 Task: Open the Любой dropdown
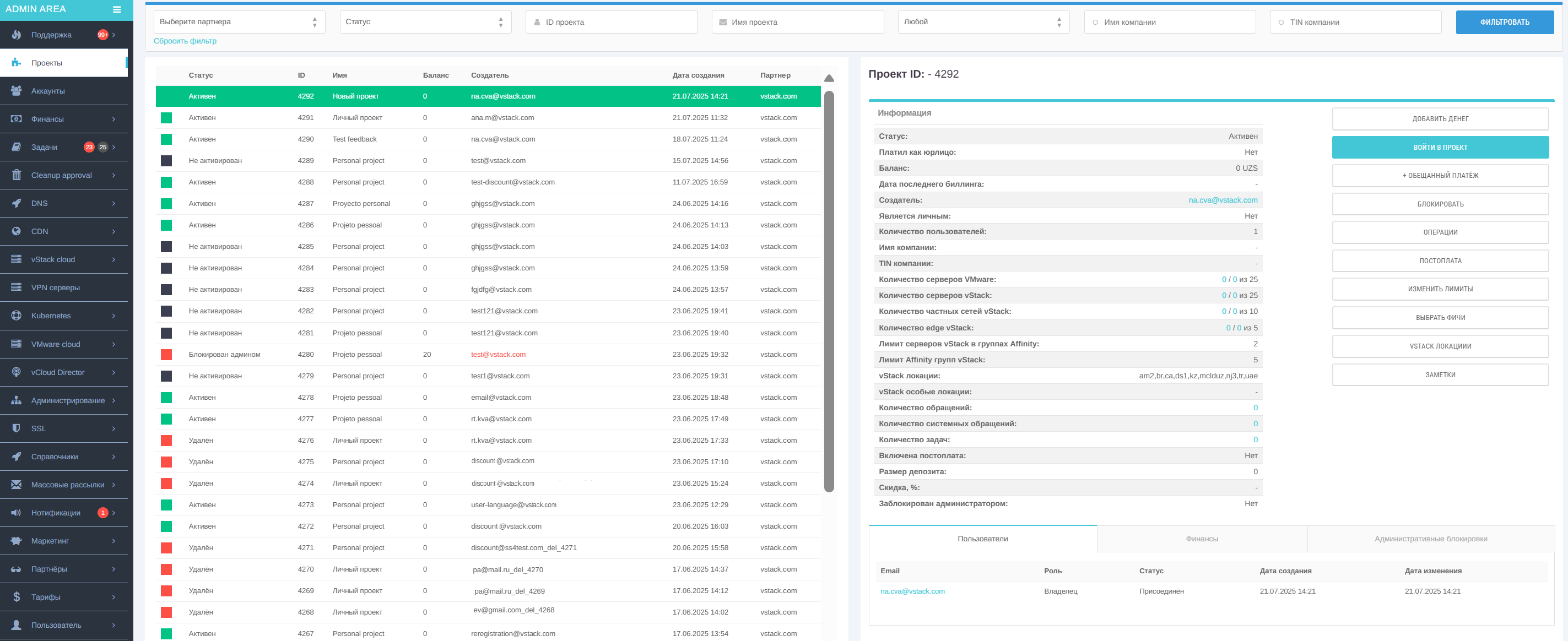click(x=983, y=22)
